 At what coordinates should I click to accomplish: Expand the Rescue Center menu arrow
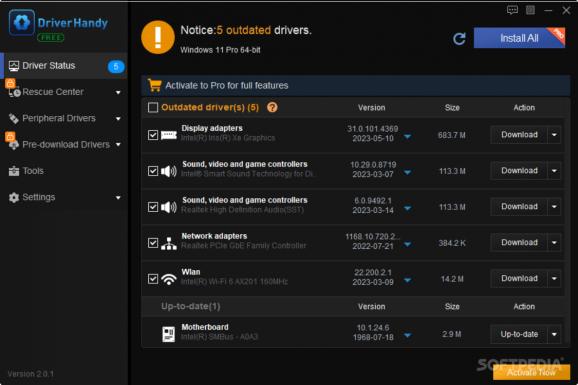pos(118,92)
